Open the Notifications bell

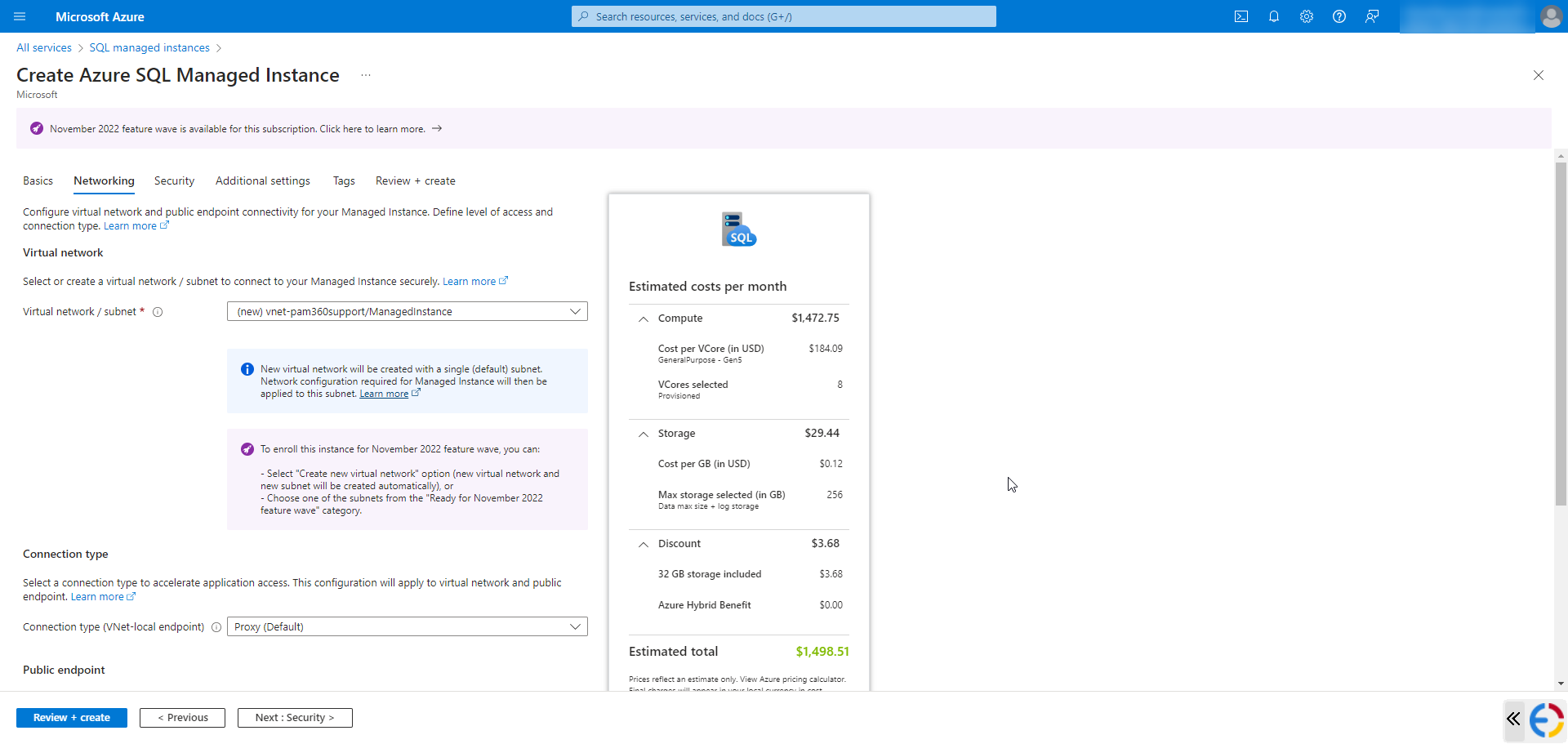pyautogui.click(x=1274, y=16)
